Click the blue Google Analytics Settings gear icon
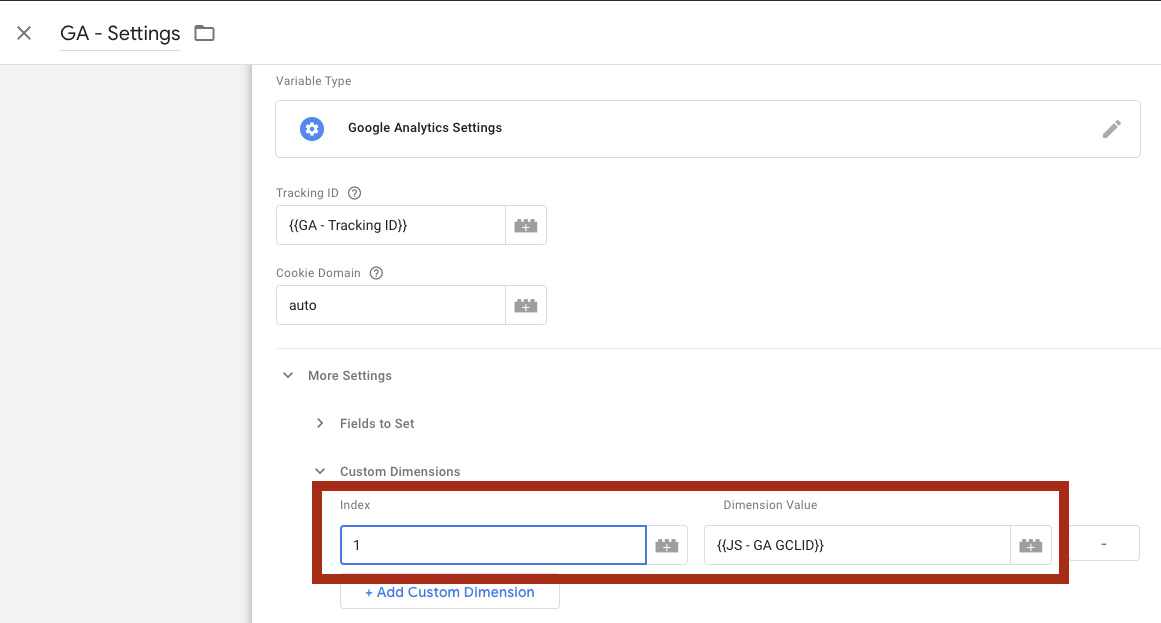Viewport: 1161px width, 623px height. (x=312, y=129)
